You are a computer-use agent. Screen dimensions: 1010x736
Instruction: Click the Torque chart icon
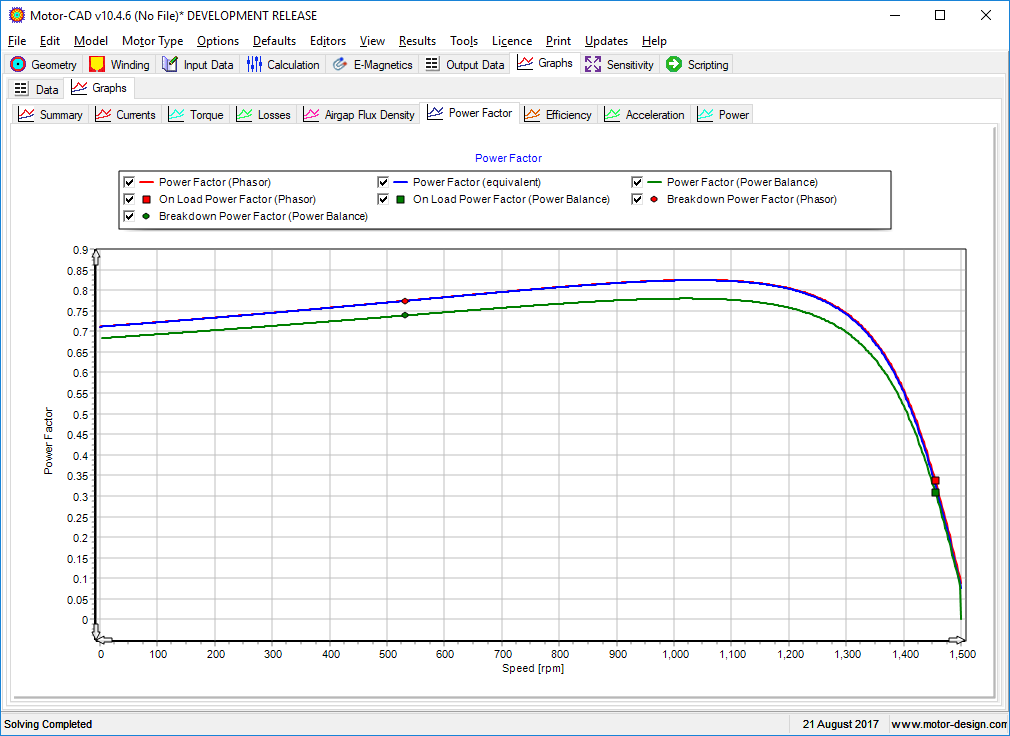pos(176,115)
